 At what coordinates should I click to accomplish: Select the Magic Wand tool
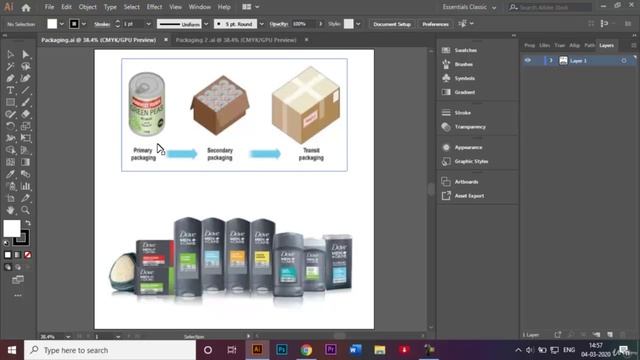10,66
